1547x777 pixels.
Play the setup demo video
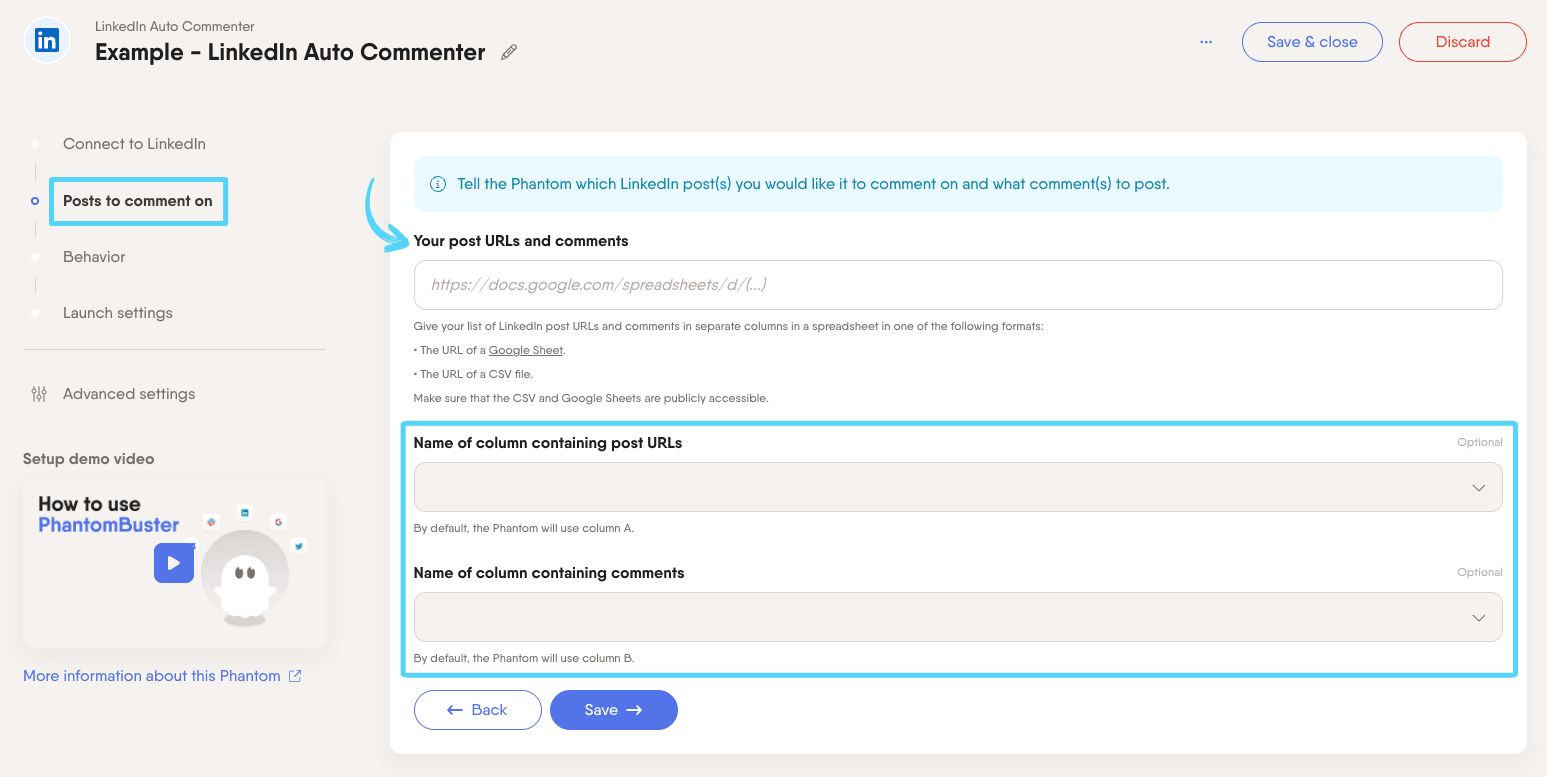point(173,563)
